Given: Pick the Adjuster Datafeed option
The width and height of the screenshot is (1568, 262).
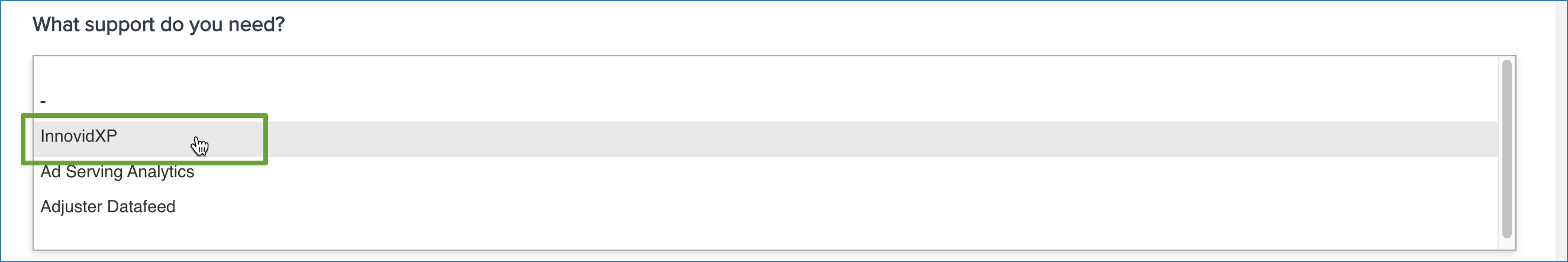Looking at the screenshot, I should [x=108, y=207].
